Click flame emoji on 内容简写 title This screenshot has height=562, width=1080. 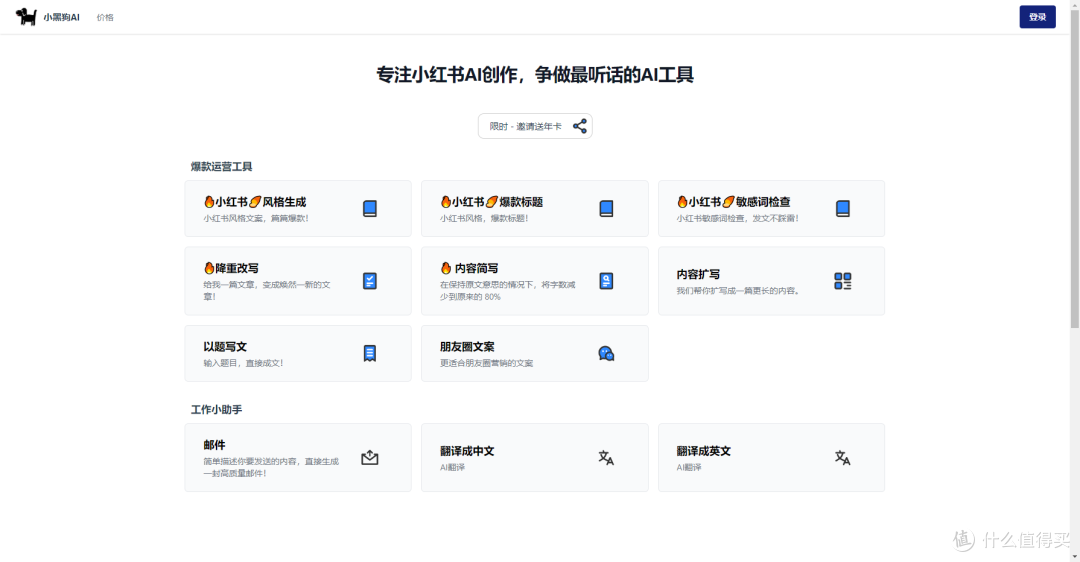point(446,268)
